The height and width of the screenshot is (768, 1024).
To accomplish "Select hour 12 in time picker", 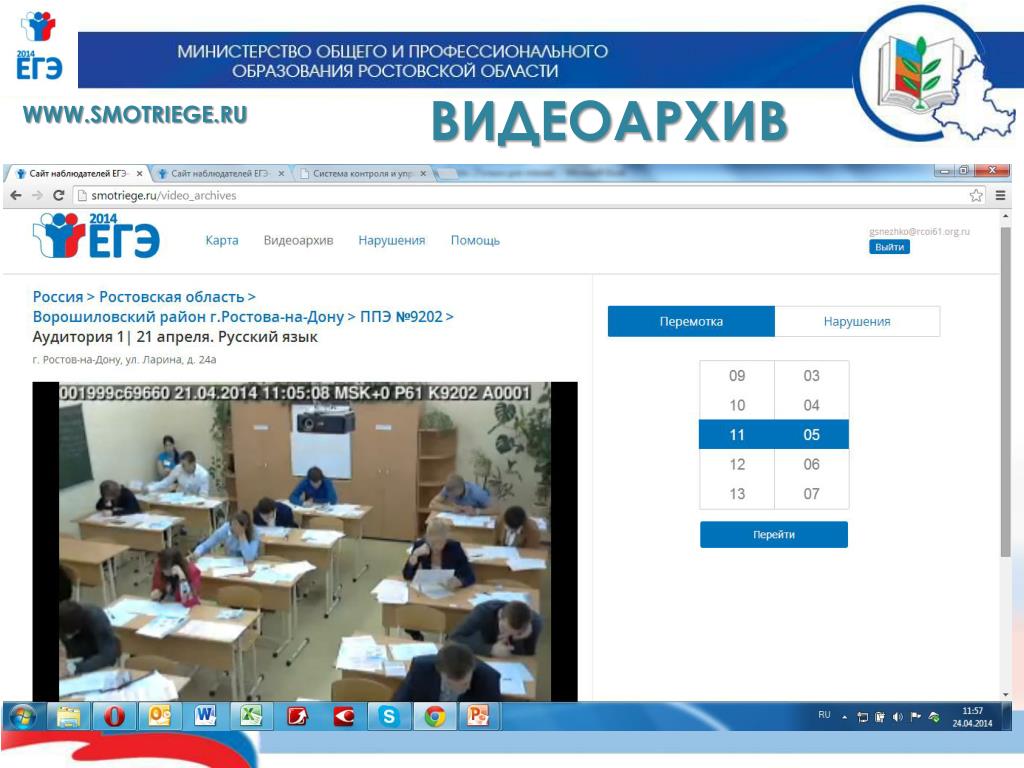I will [x=737, y=464].
